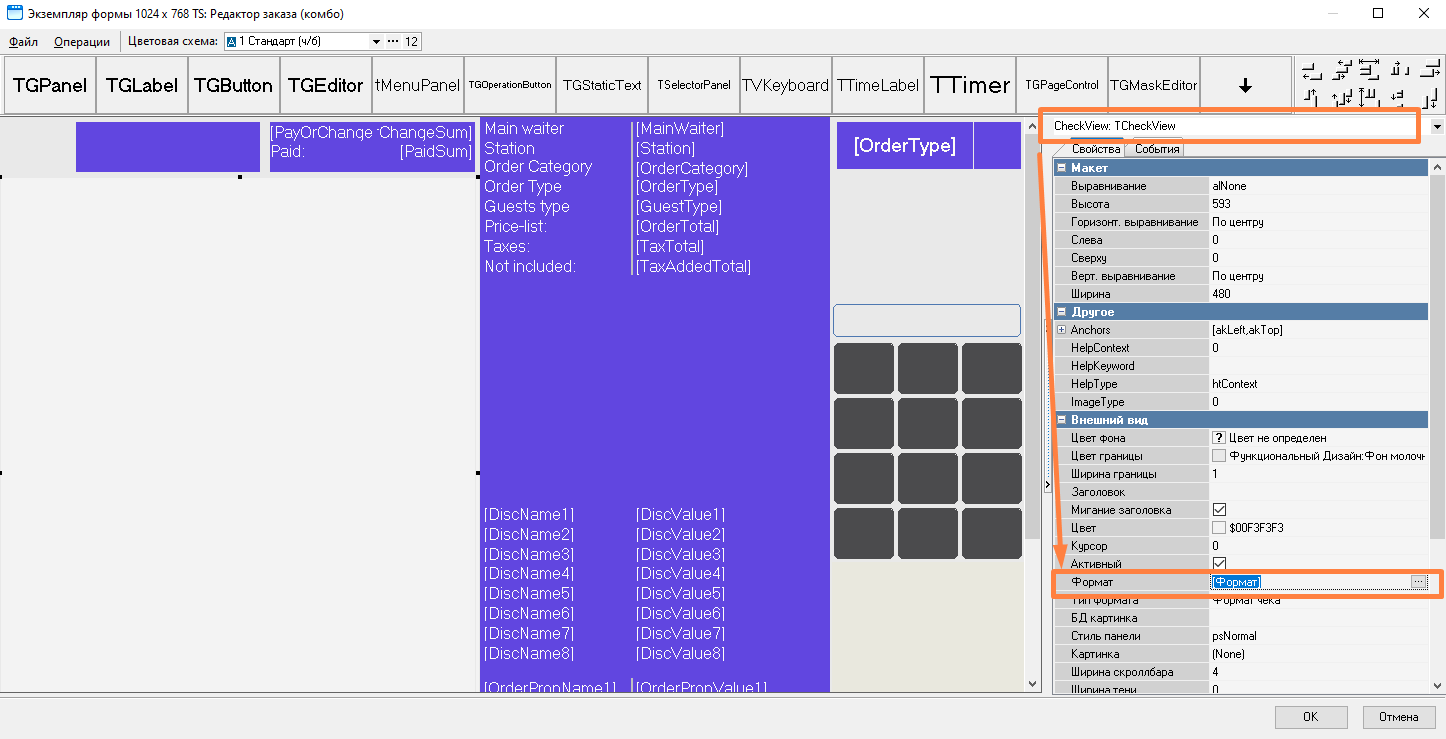
Task: Click the Отмена button
Action: tap(1398, 717)
